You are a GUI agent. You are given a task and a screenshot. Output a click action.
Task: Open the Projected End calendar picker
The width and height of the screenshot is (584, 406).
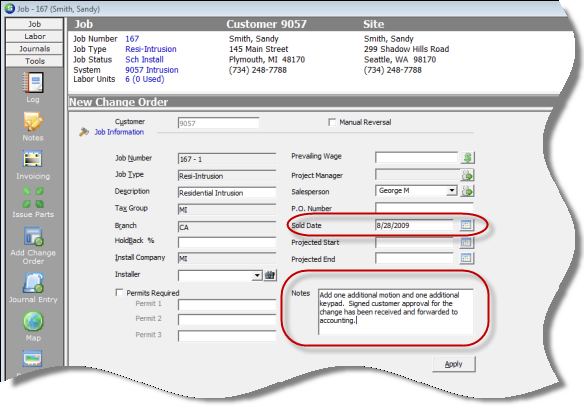tap(466, 258)
